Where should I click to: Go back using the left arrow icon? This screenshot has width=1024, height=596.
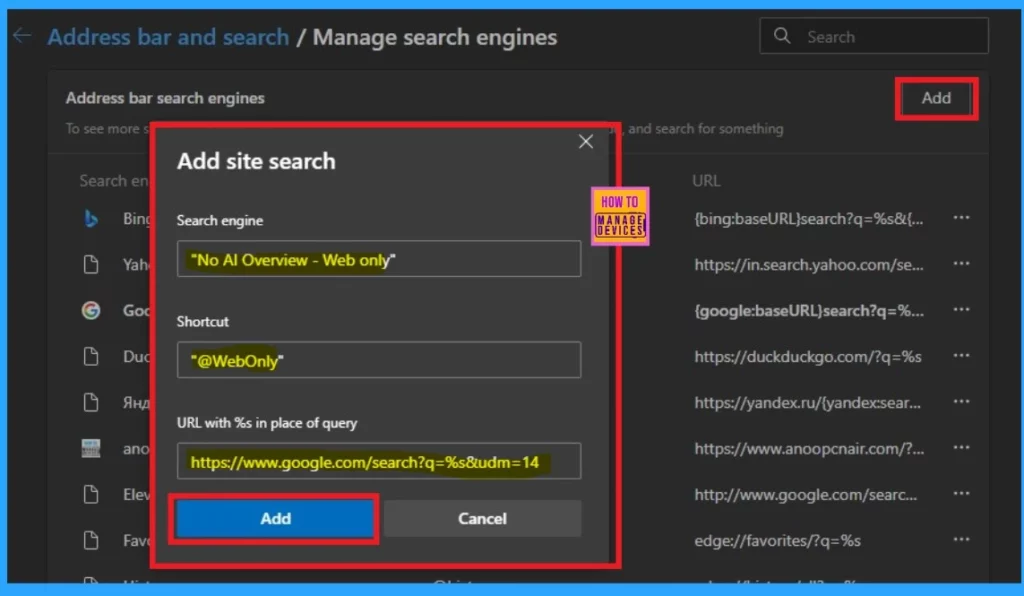[x=22, y=35]
